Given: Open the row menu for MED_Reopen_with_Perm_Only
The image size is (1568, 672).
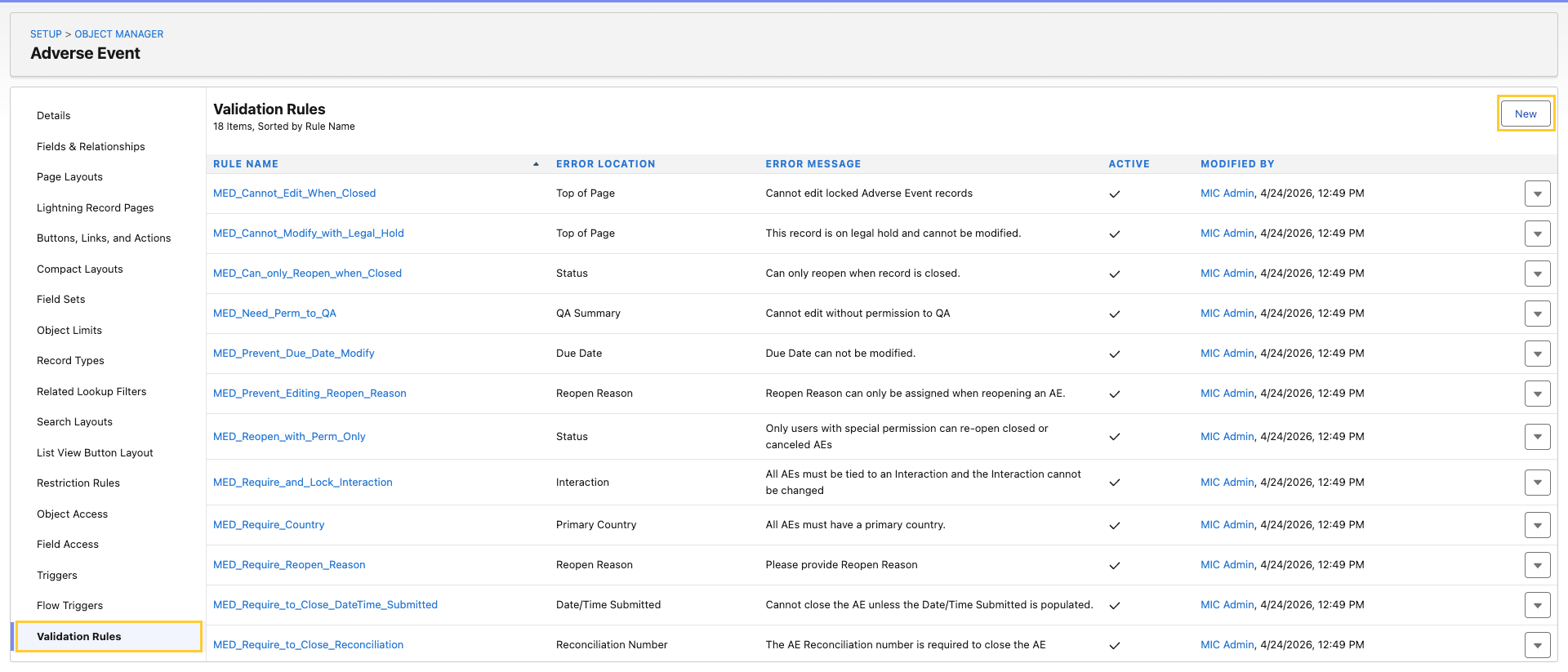Looking at the screenshot, I should [1537, 437].
